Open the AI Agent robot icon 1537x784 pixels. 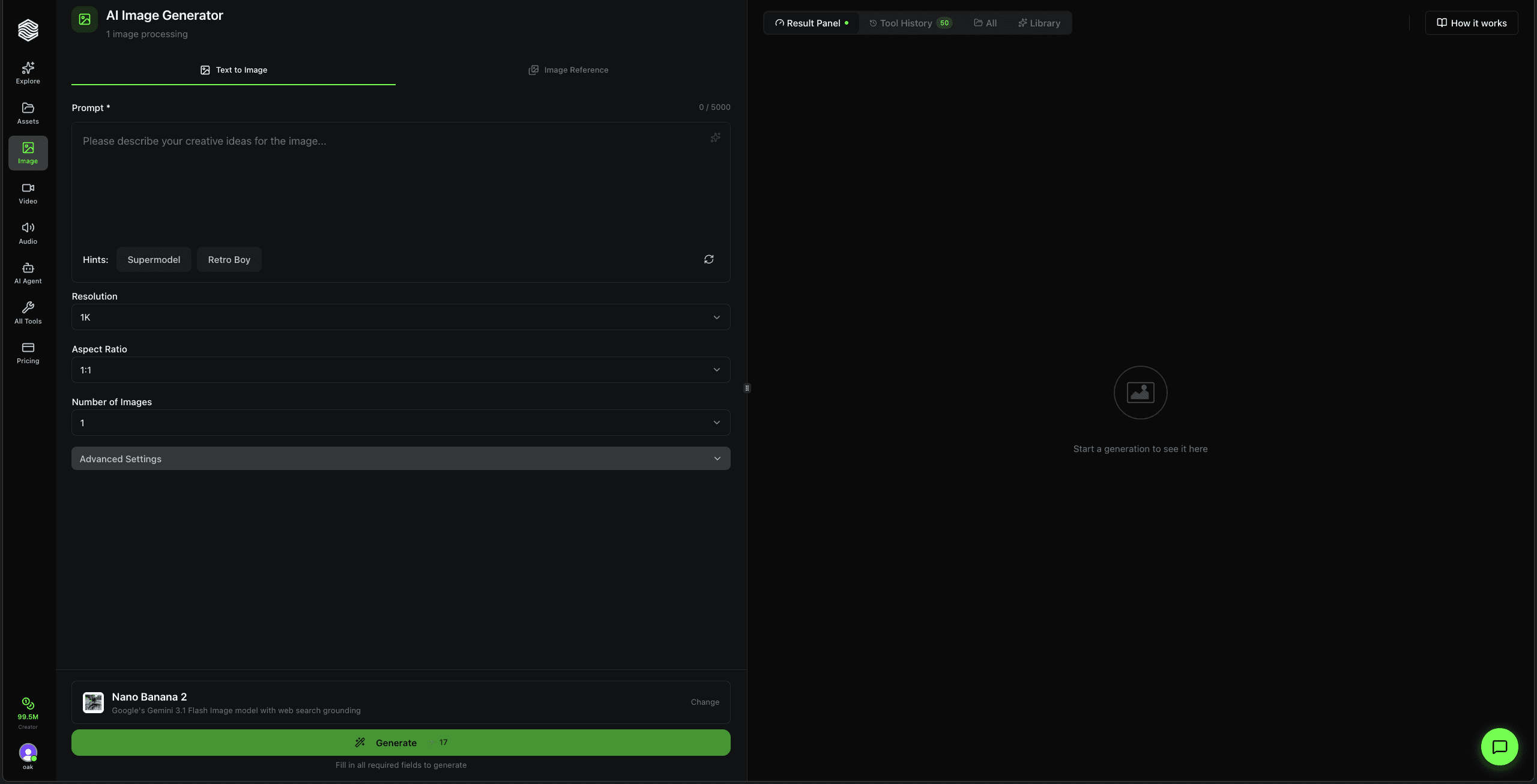(x=28, y=273)
